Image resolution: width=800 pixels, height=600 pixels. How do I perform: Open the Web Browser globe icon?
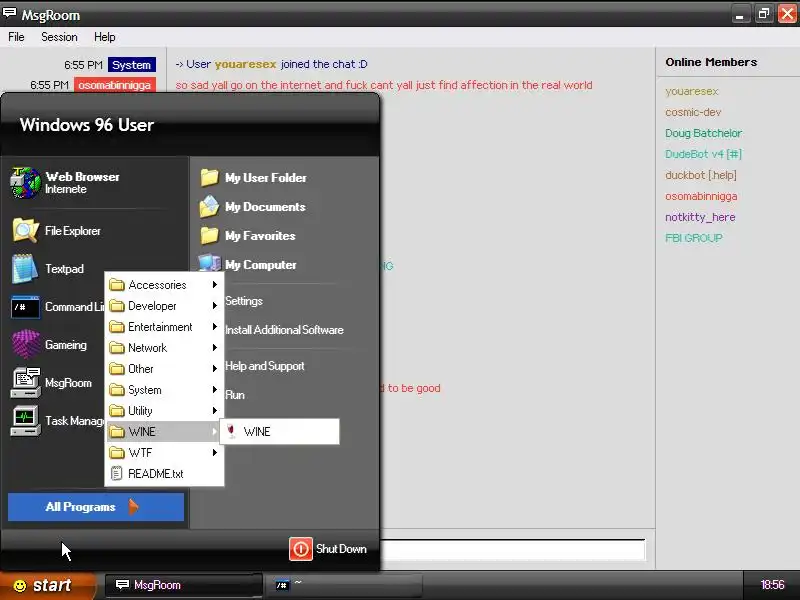[x=26, y=183]
